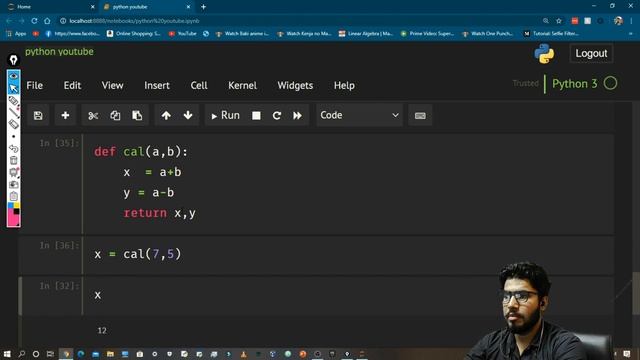Open the Widgets menu

tap(295, 85)
